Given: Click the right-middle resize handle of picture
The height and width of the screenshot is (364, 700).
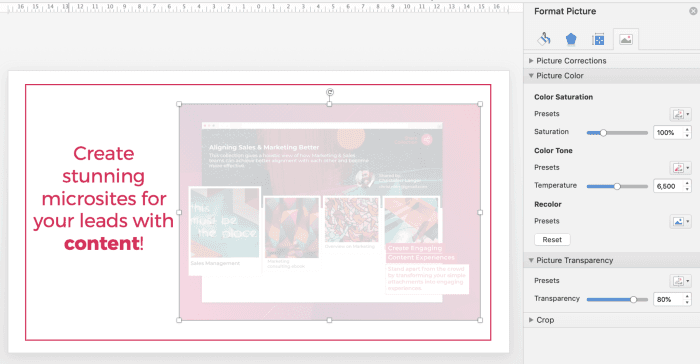Looking at the screenshot, I should pos(480,212).
